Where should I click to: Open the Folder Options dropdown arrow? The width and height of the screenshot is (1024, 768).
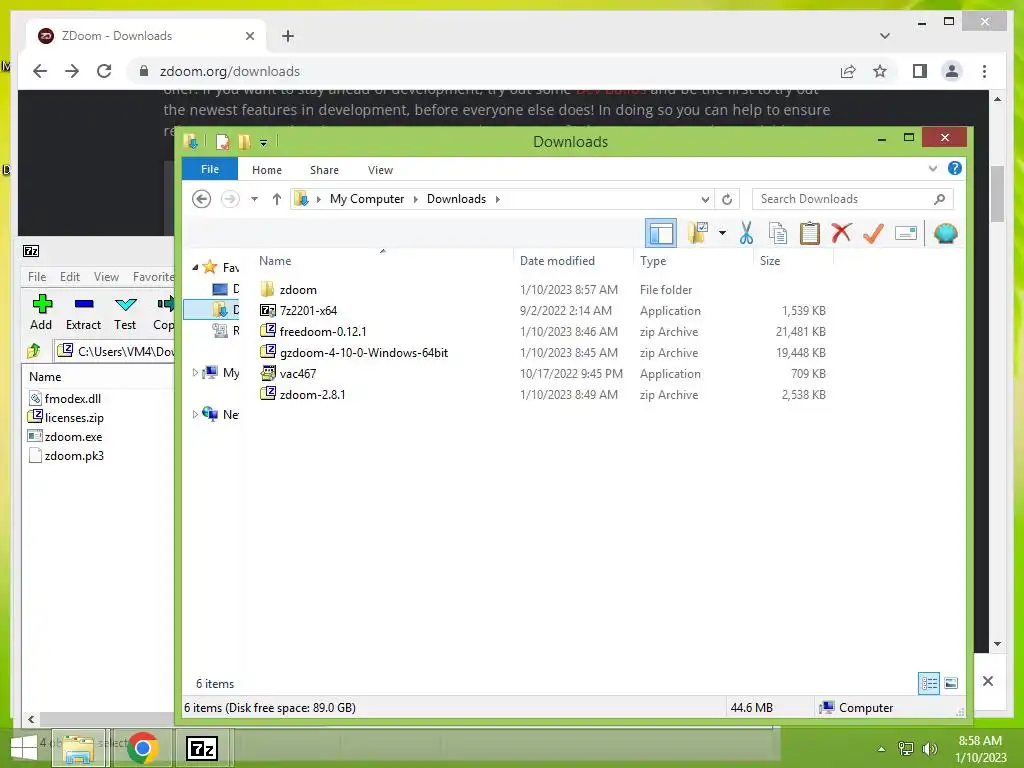[722, 232]
